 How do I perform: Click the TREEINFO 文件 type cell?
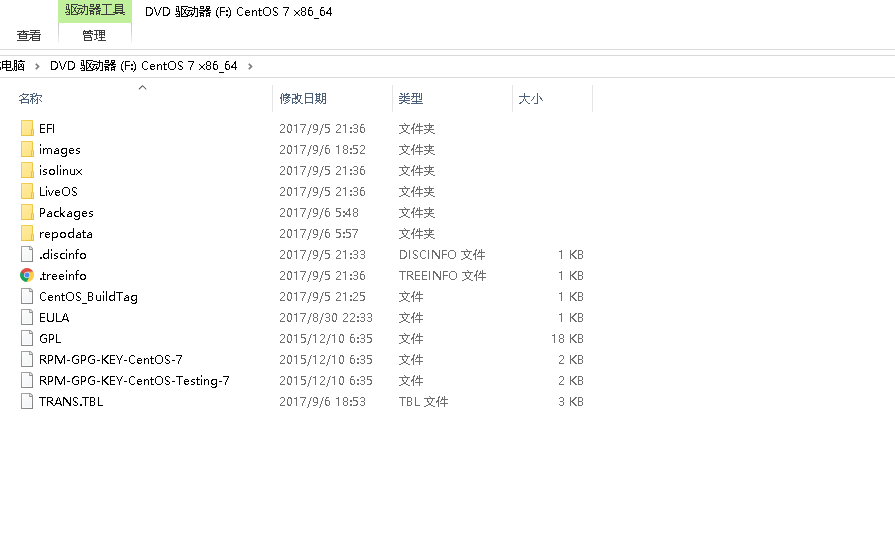[443, 276]
